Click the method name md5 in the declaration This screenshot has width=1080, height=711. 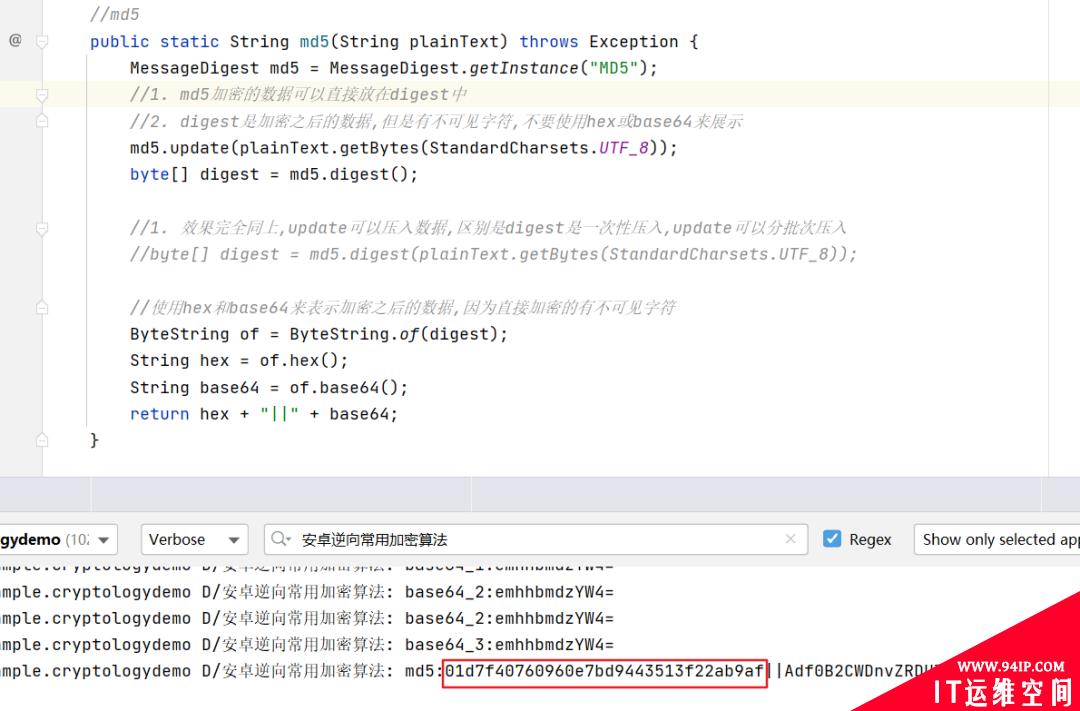click(314, 42)
